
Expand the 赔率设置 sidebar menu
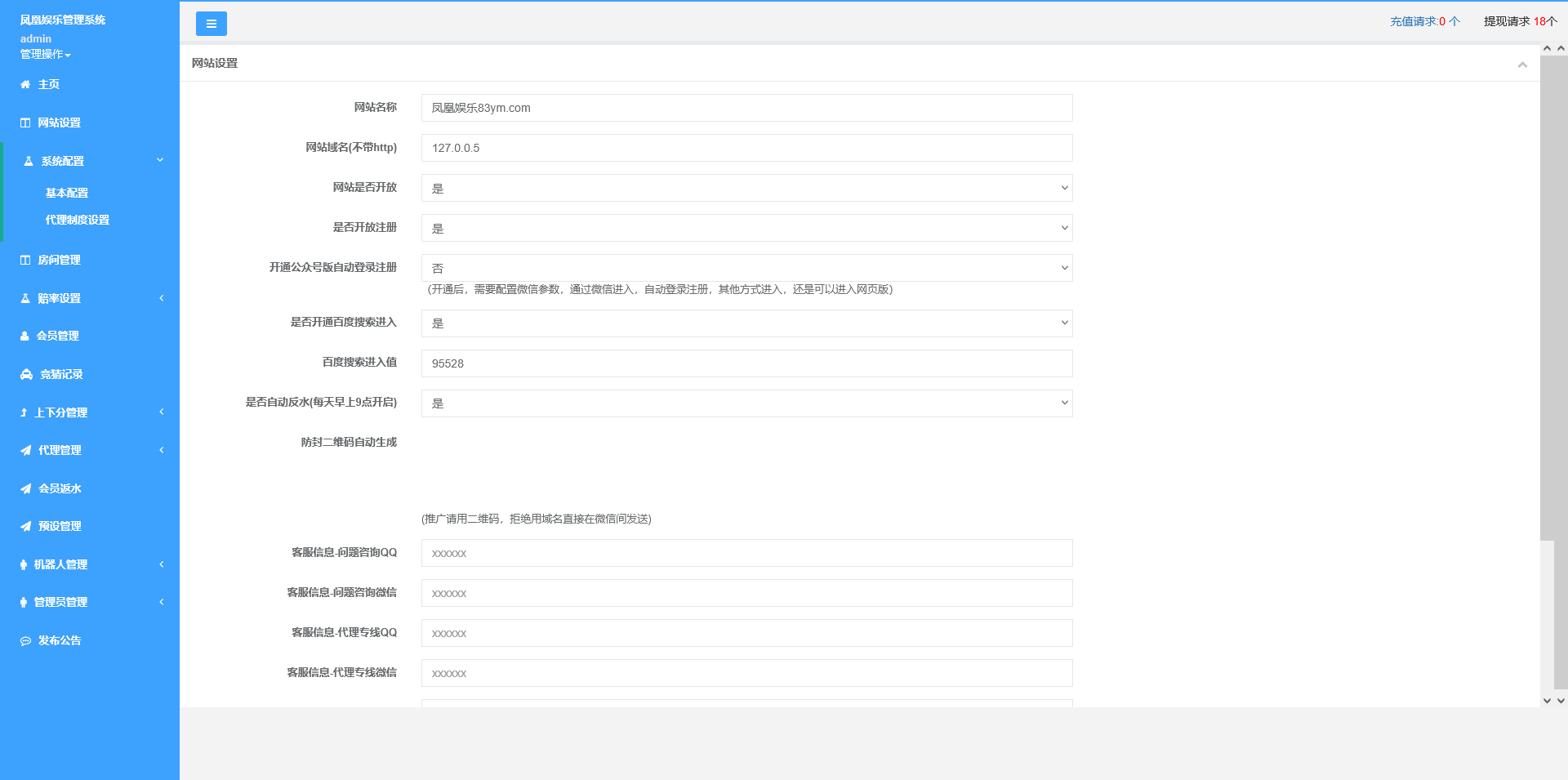pos(90,298)
